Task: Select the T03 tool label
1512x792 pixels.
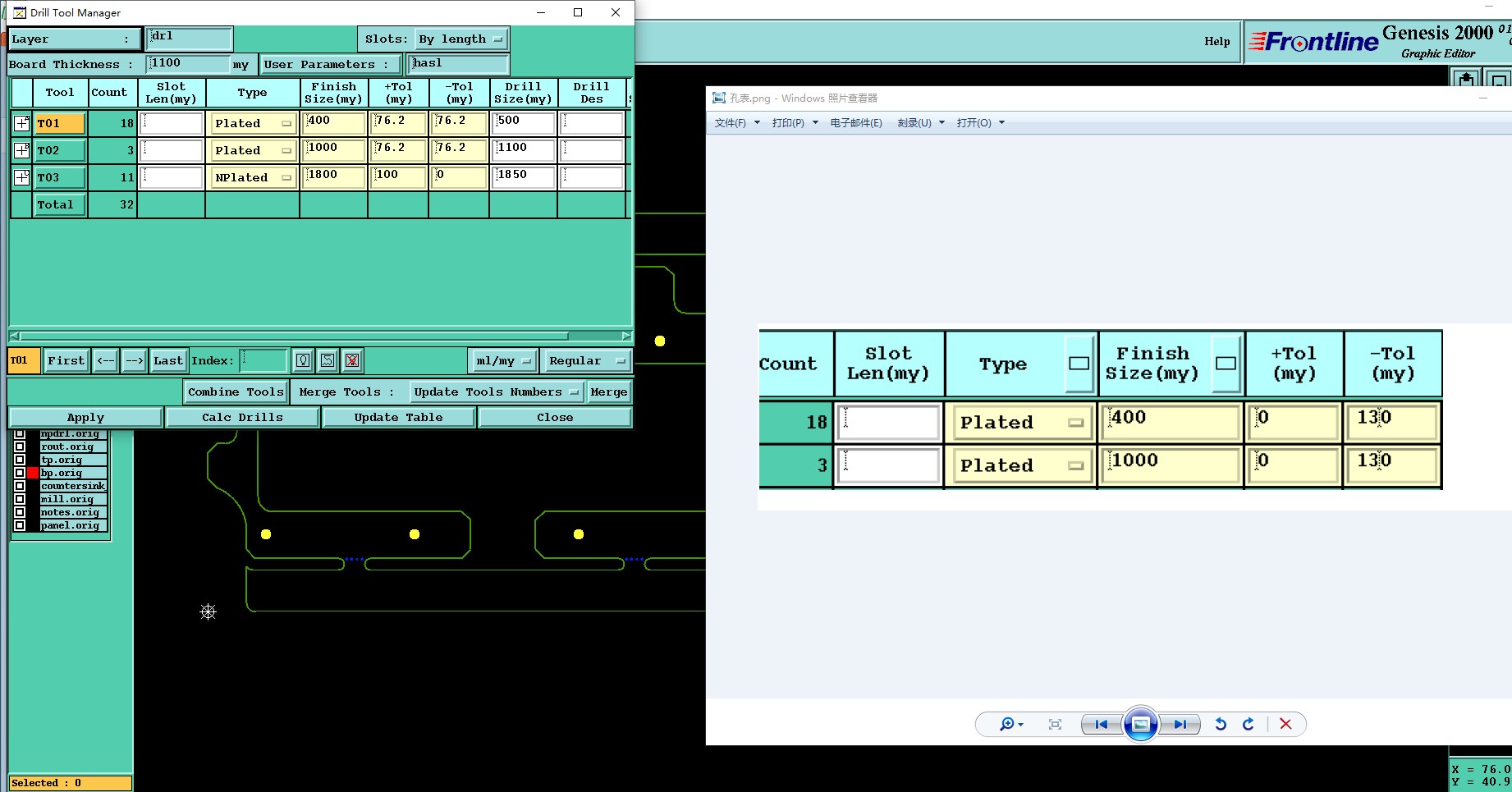Action: 59,177
